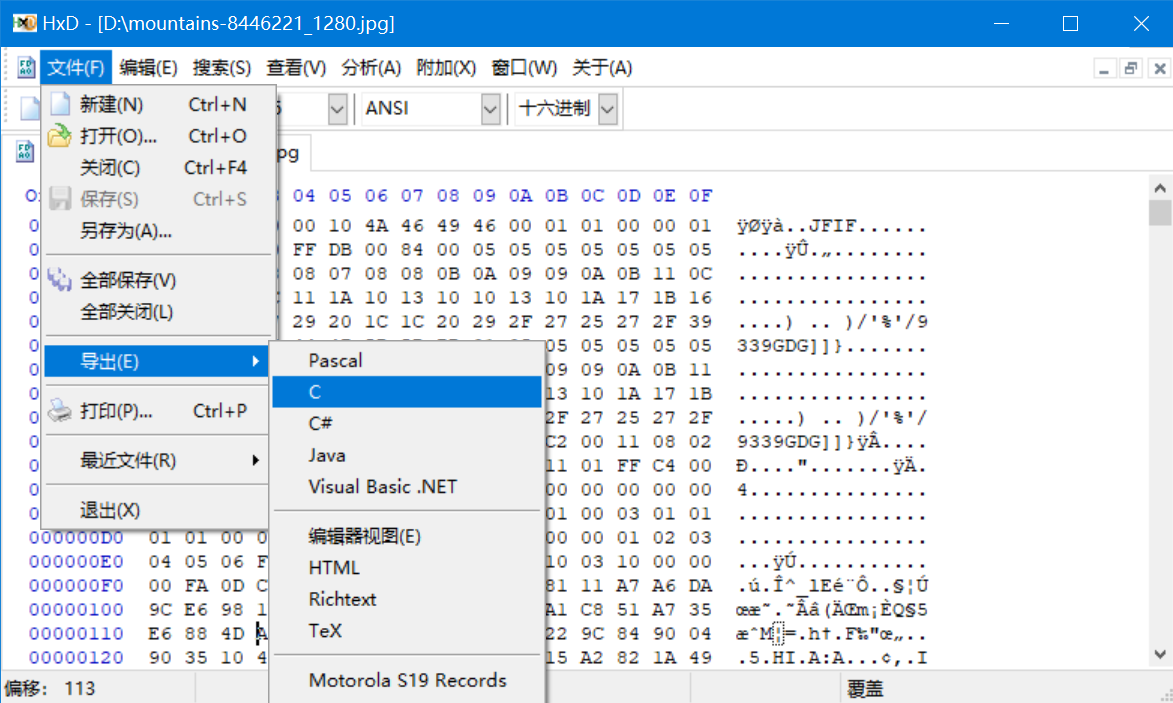The image size is (1173, 703).
Task: Click the Save All icon in menu
Action: tap(61, 280)
